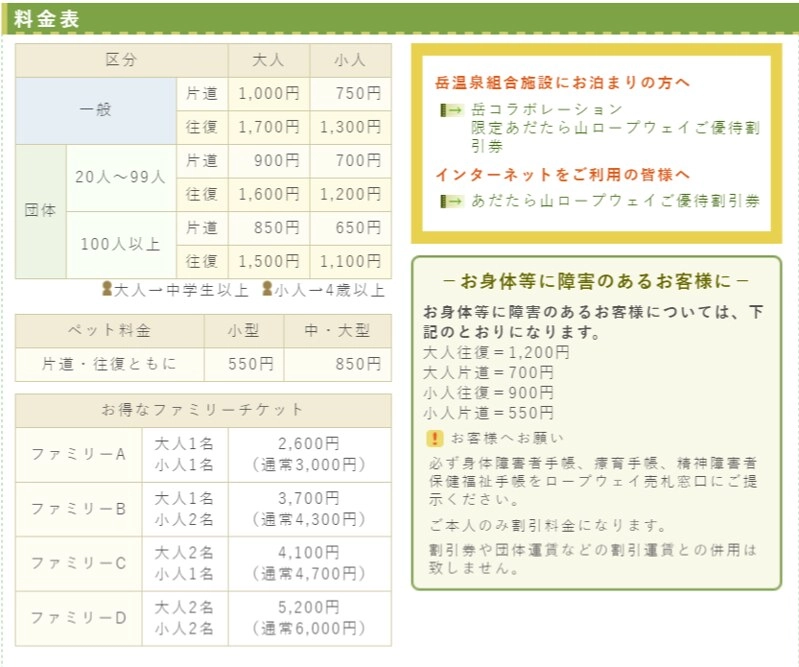Open 岳コラボレーション ご優待割引券 link
This screenshot has width=799, height=667.
click(615, 127)
